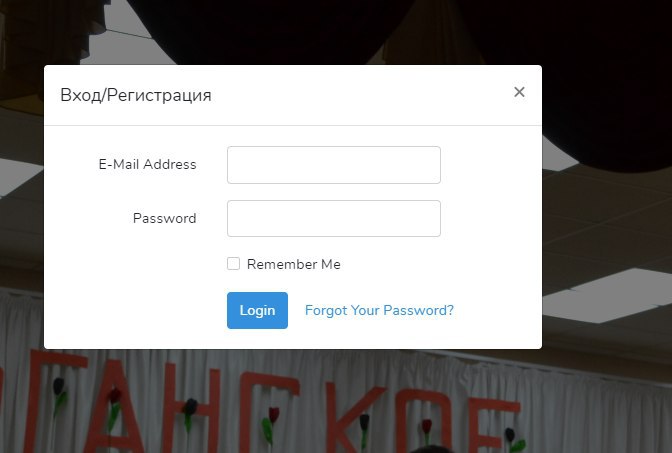Click into the Password input field
The width and height of the screenshot is (672, 453).
coord(333,218)
